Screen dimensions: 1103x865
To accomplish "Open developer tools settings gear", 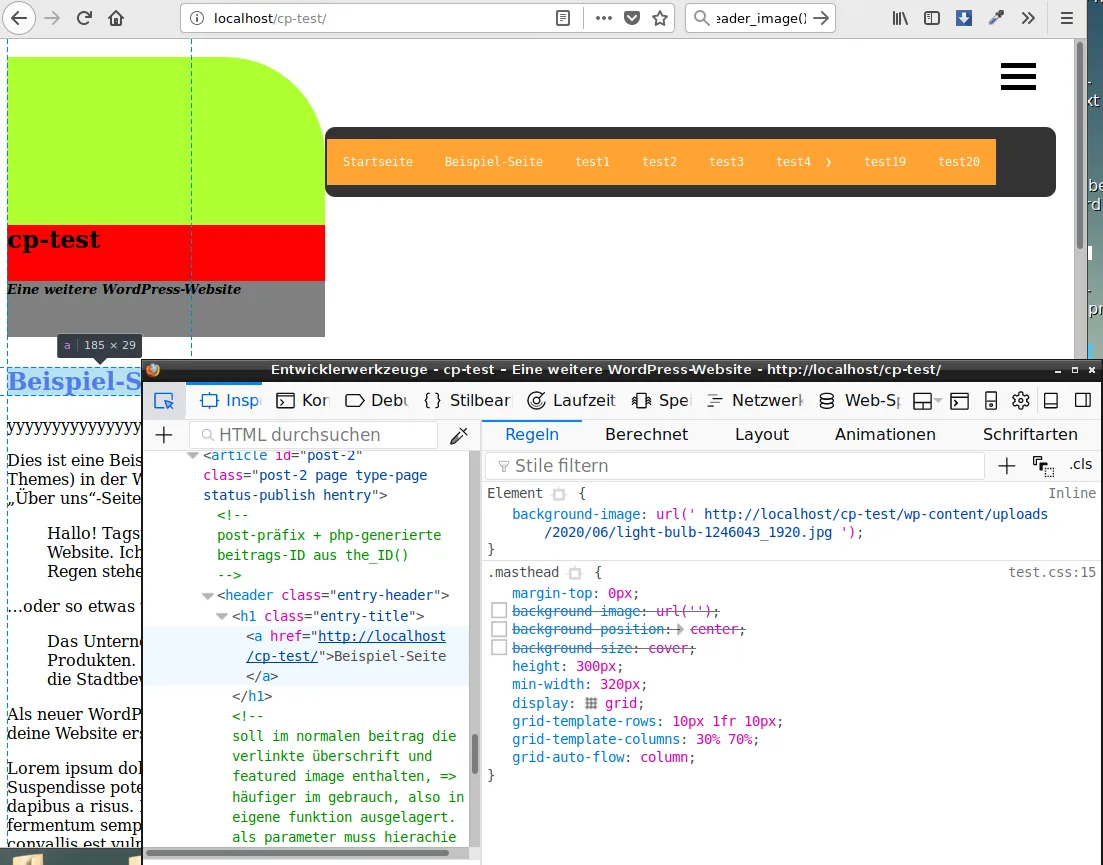I will (x=1021, y=401).
